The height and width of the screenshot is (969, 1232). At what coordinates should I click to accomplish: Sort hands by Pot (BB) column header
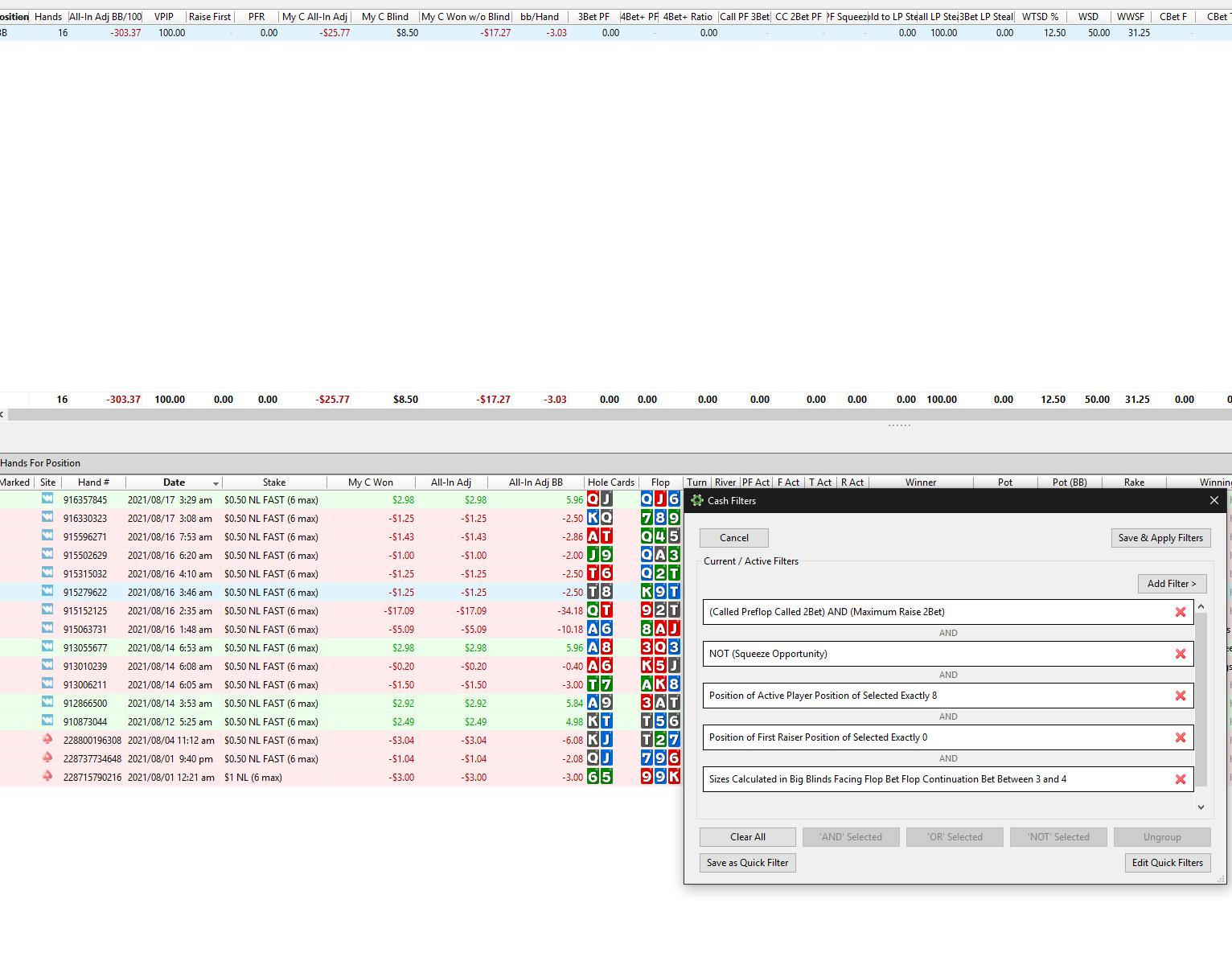[x=1070, y=482]
